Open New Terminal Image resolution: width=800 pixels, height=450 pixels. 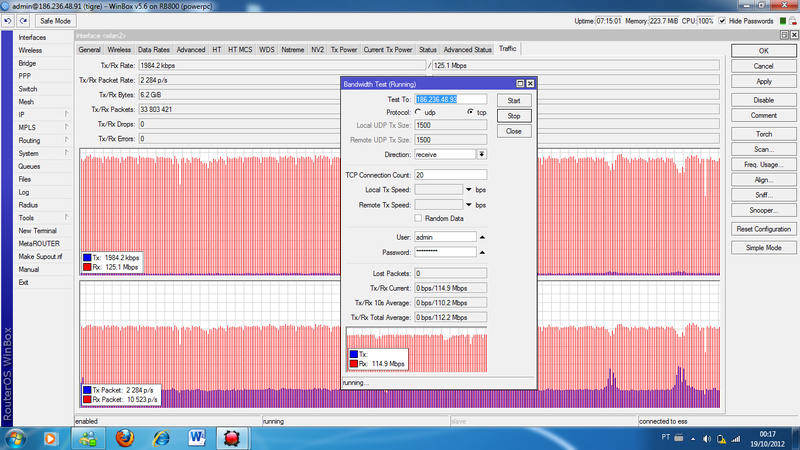37,231
